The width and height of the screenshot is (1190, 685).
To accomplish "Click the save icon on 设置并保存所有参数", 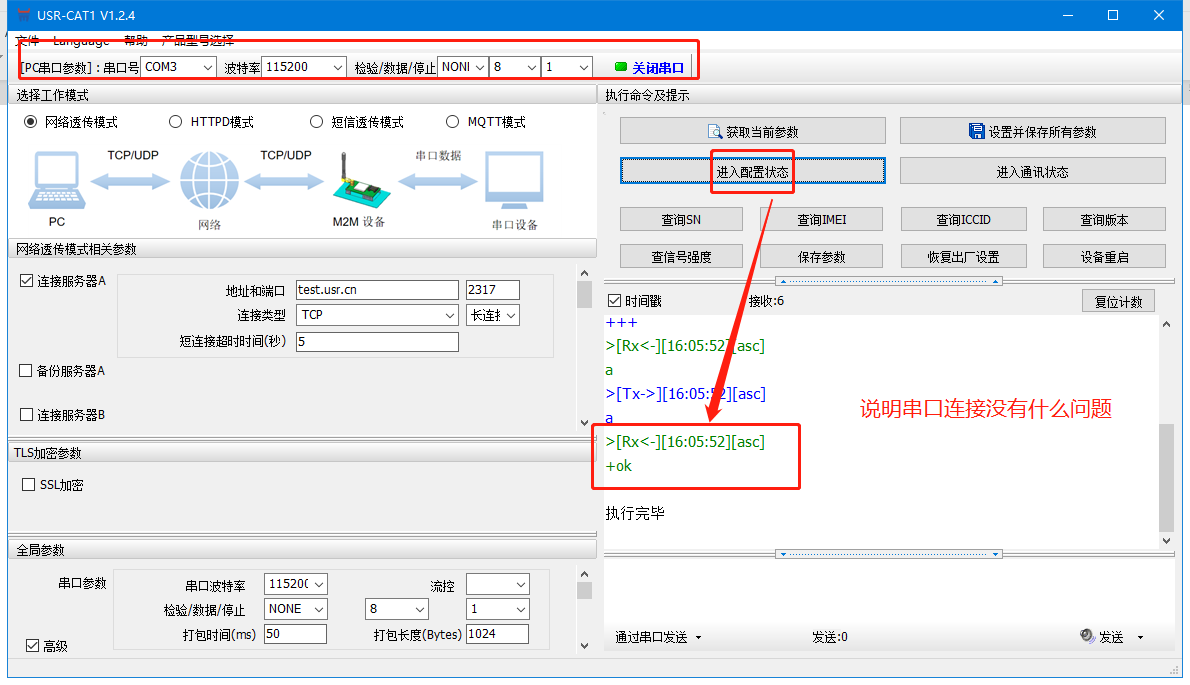I will (x=977, y=131).
